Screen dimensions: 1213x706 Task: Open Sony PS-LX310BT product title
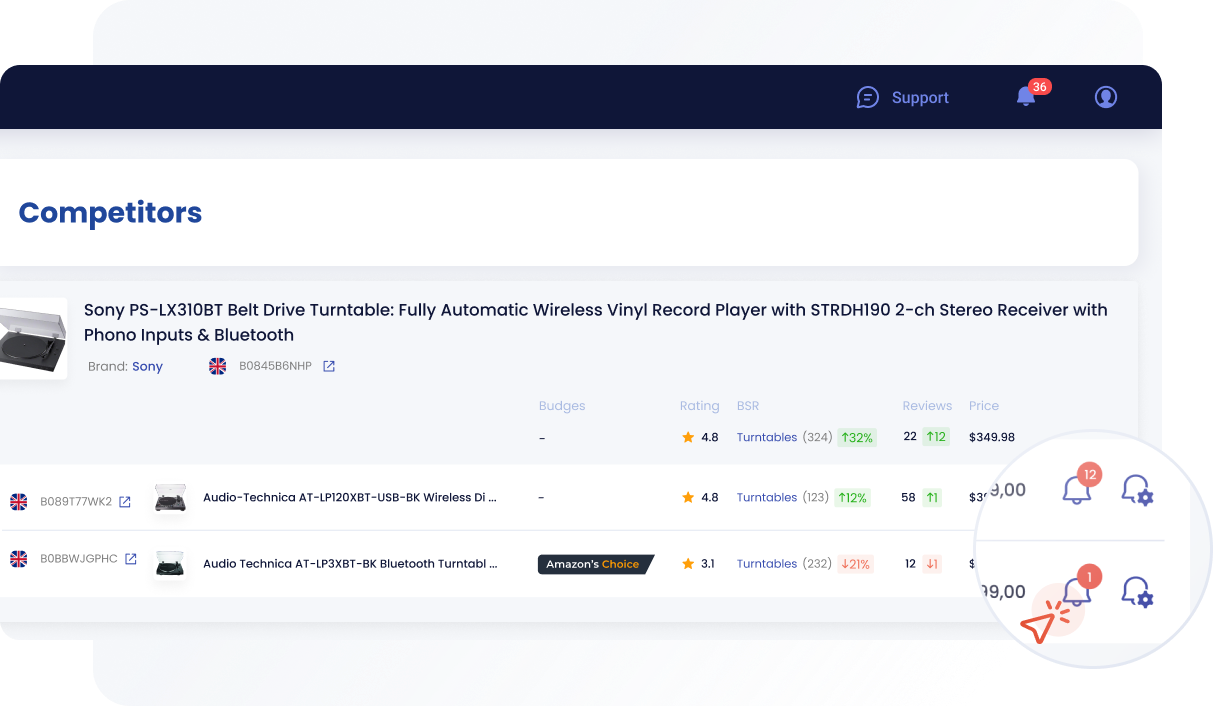[x=595, y=322]
